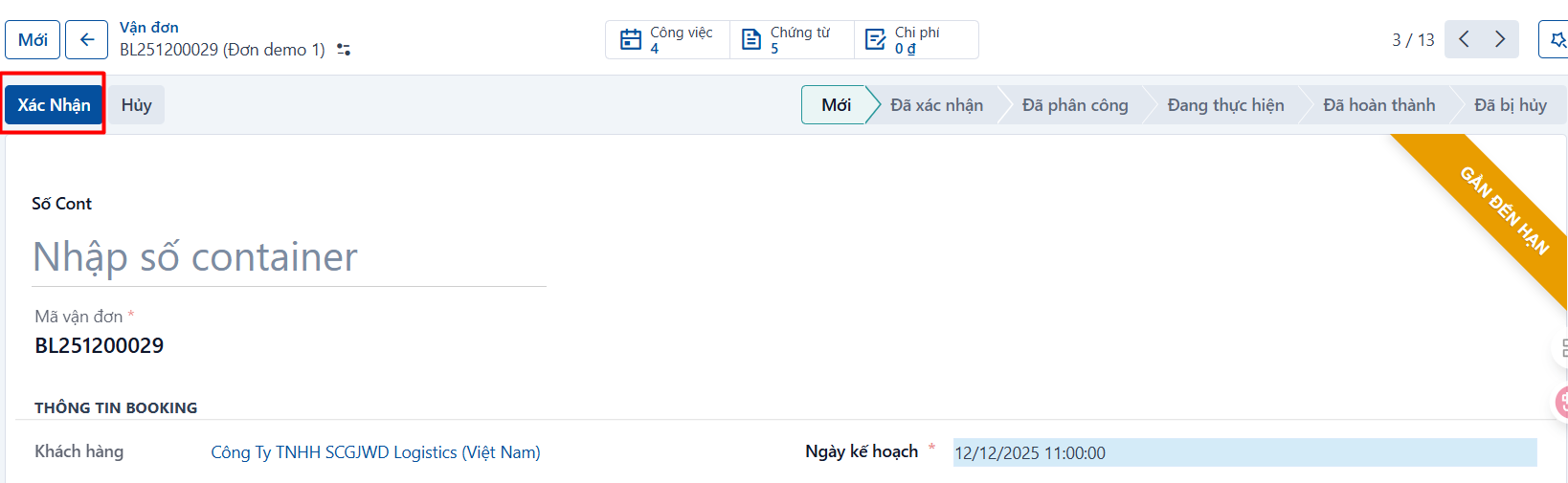Confirm with the Xác Nhận button
Screen dimensions: 1568x483
tap(54, 104)
